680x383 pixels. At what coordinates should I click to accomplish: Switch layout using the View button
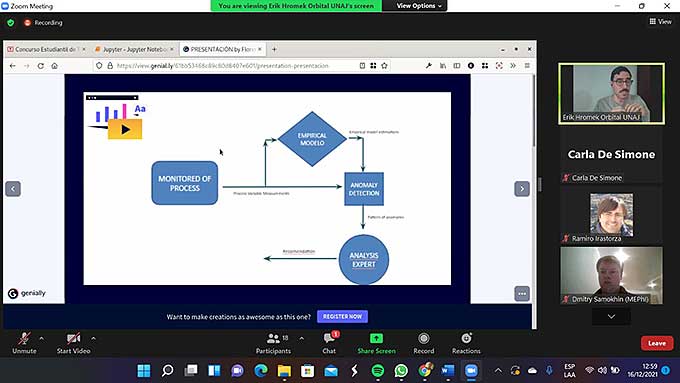(660, 21)
